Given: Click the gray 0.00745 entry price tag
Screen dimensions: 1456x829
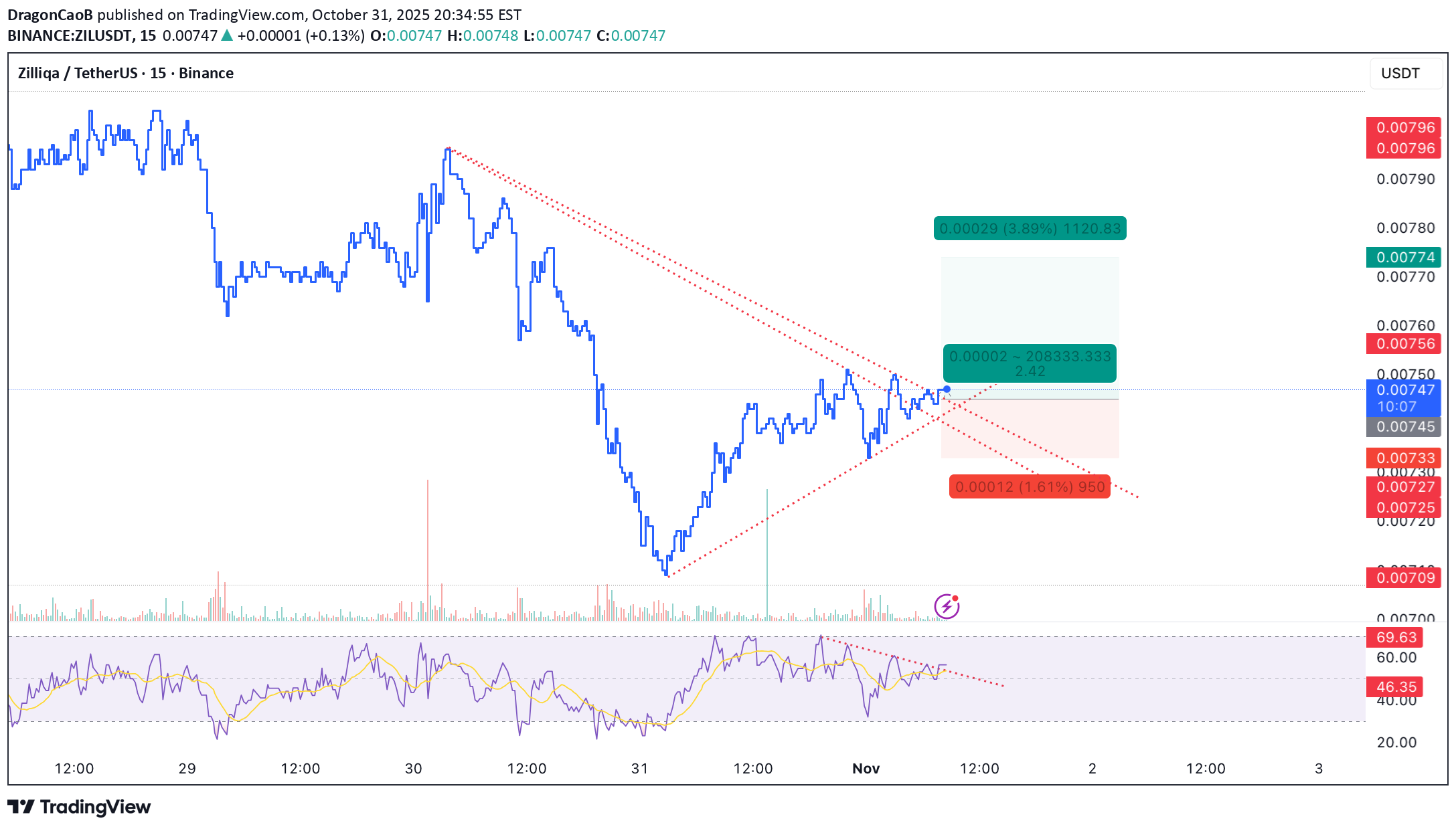Looking at the screenshot, I should point(1403,427).
